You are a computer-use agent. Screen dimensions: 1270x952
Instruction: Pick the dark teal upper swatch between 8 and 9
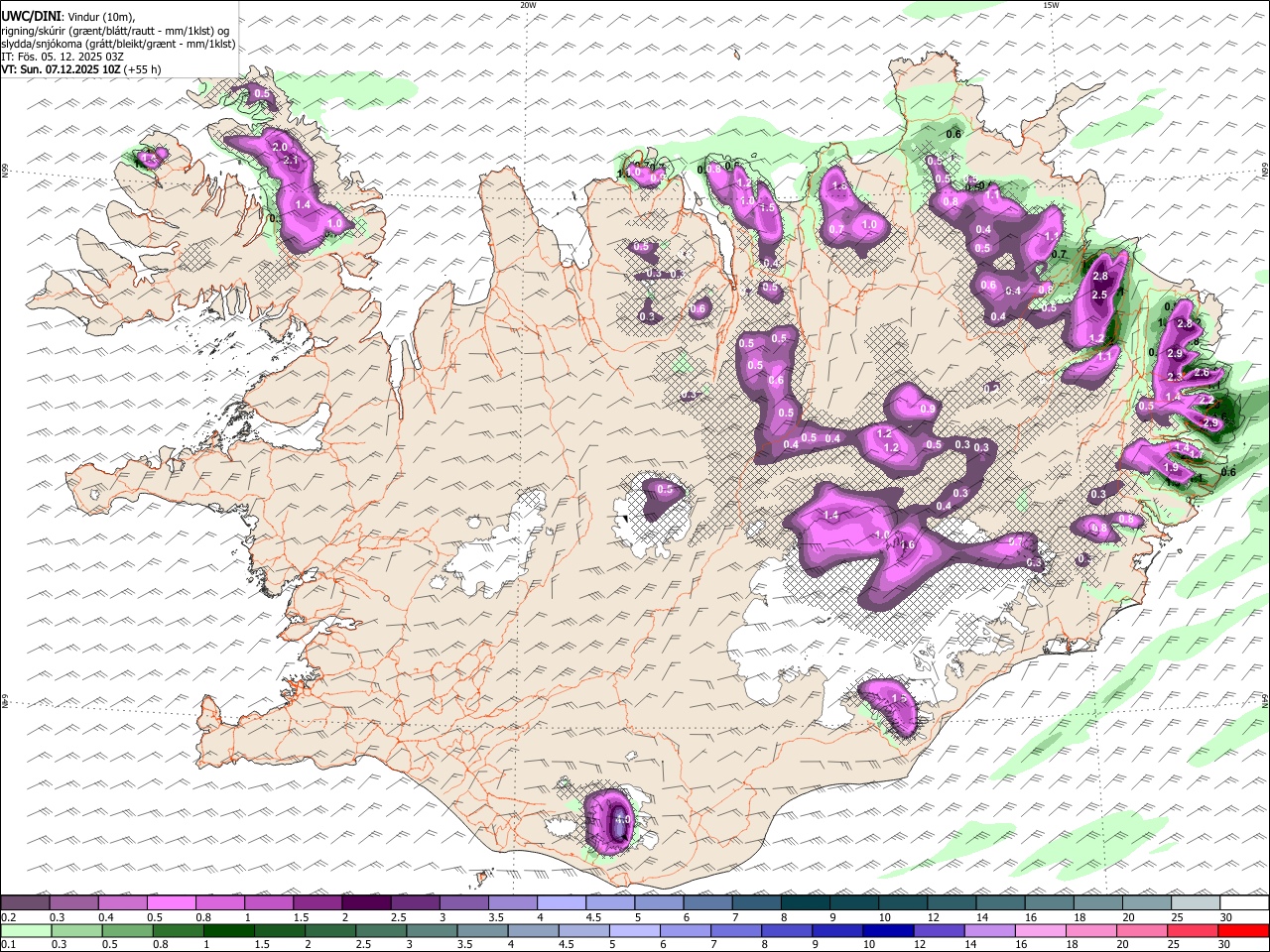(805, 902)
